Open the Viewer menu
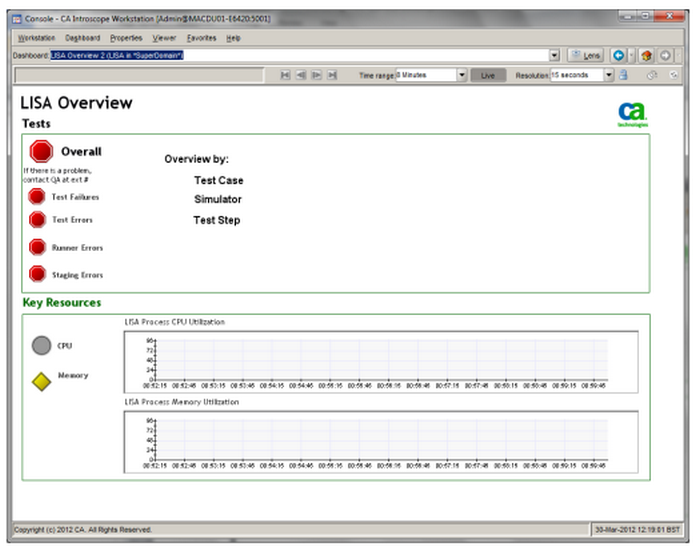Viewport: 700px width, 547px height. (x=164, y=38)
